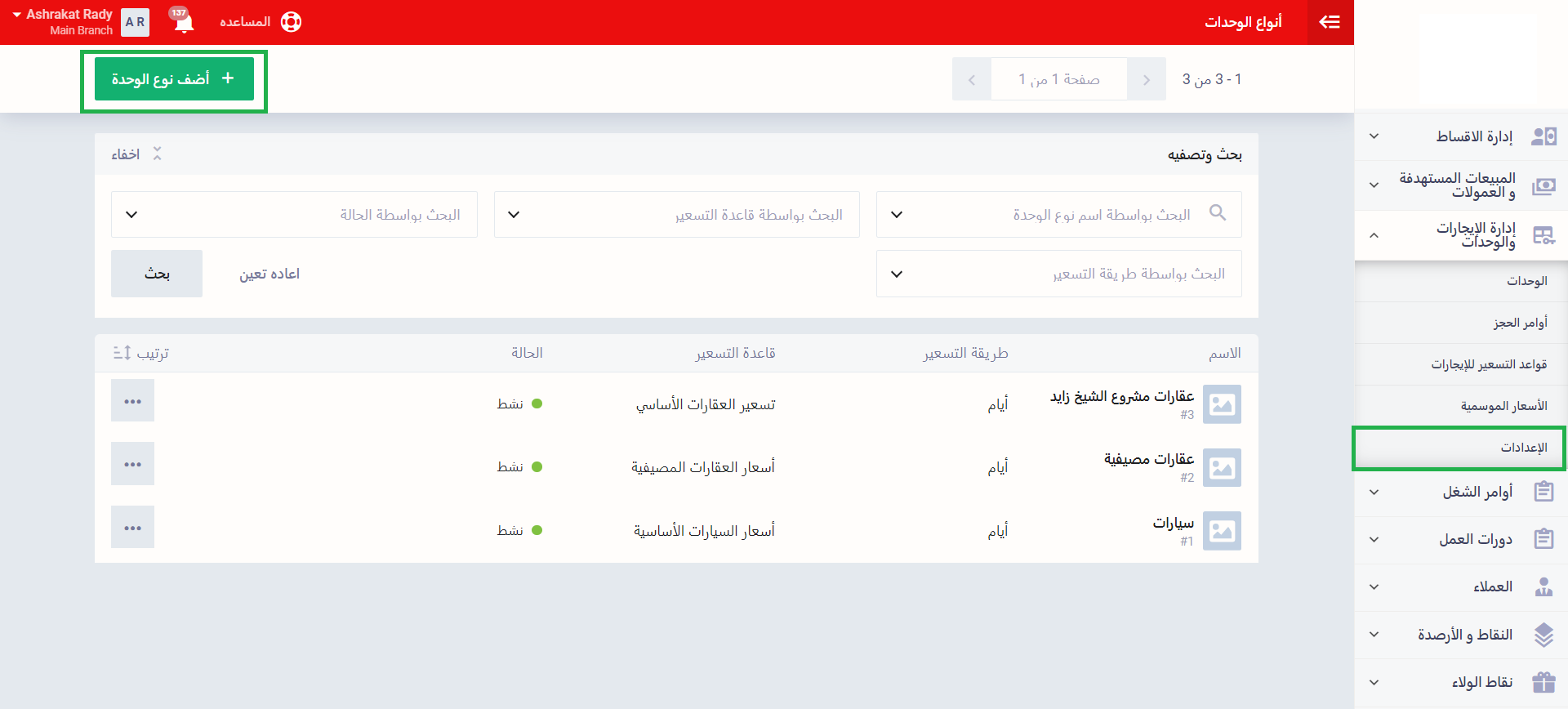Click the أضف نوع الوحدة green button
Image resolution: width=1568 pixels, height=709 pixels.
tap(174, 79)
